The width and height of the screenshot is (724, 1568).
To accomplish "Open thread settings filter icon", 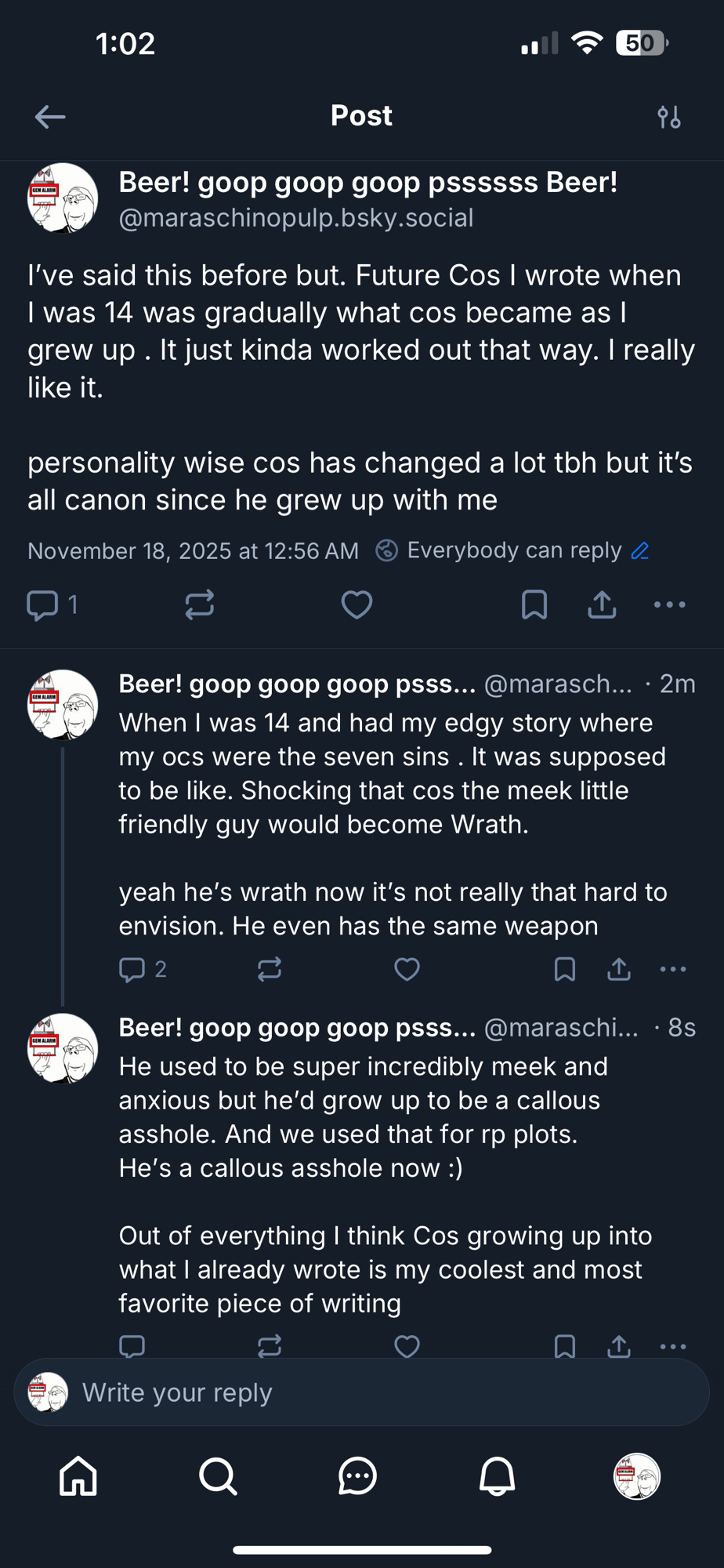I will [668, 117].
